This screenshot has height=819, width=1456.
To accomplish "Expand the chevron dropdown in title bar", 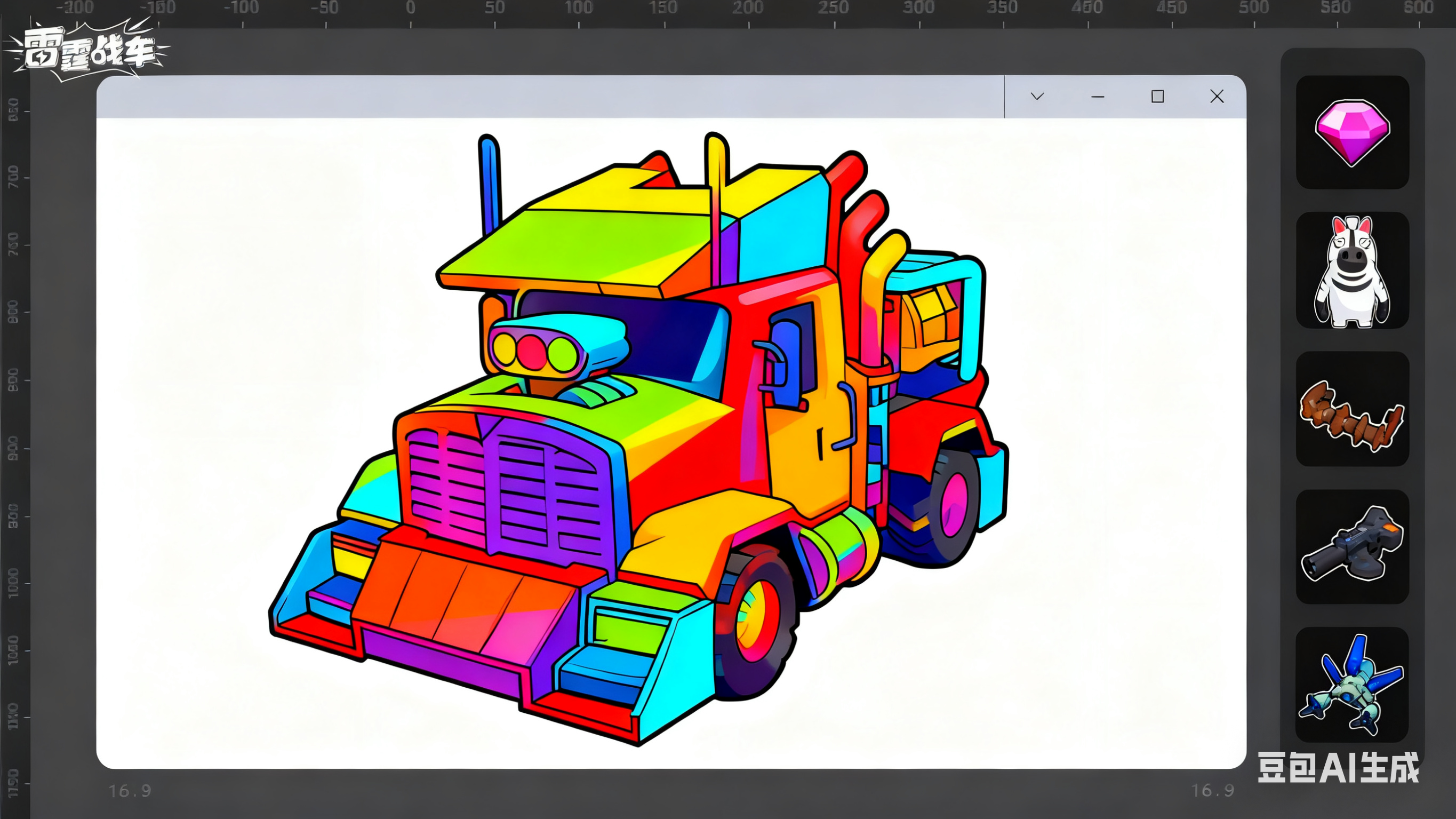I will pos(1037,96).
